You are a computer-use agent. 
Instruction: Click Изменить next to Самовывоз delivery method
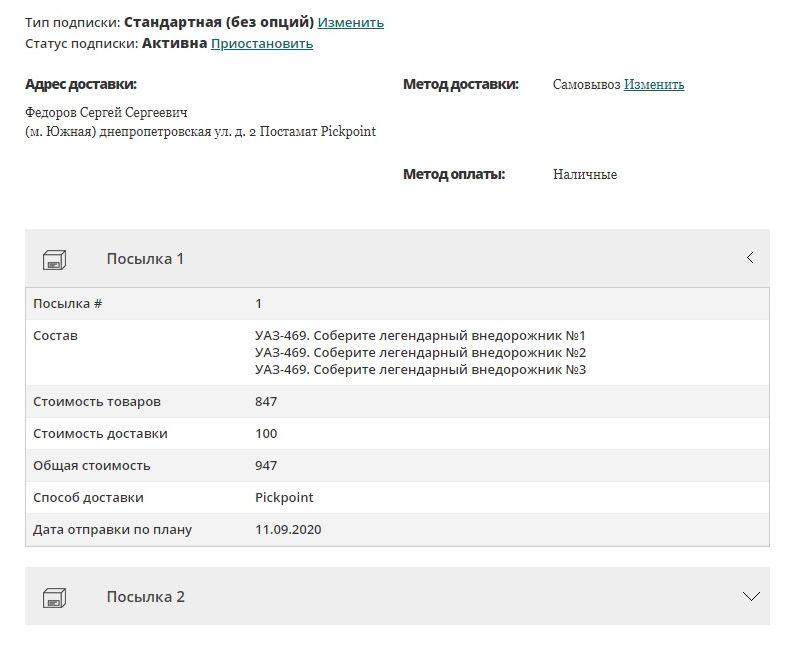point(654,85)
